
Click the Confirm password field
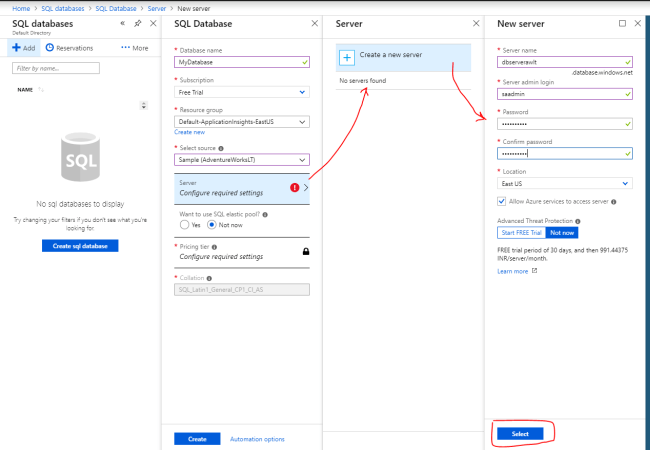click(565, 154)
